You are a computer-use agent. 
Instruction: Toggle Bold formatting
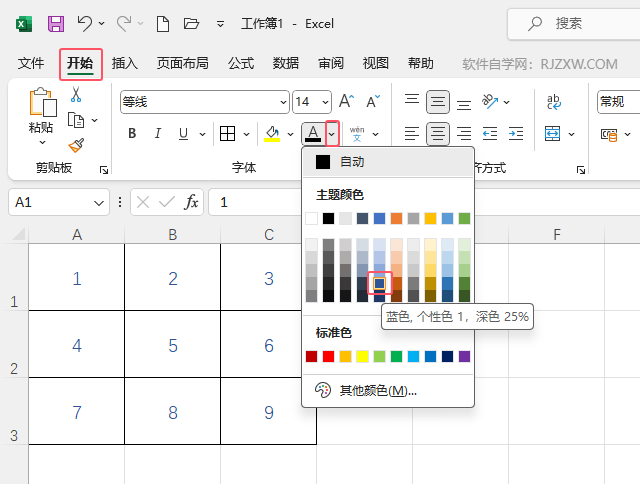coord(132,134)
